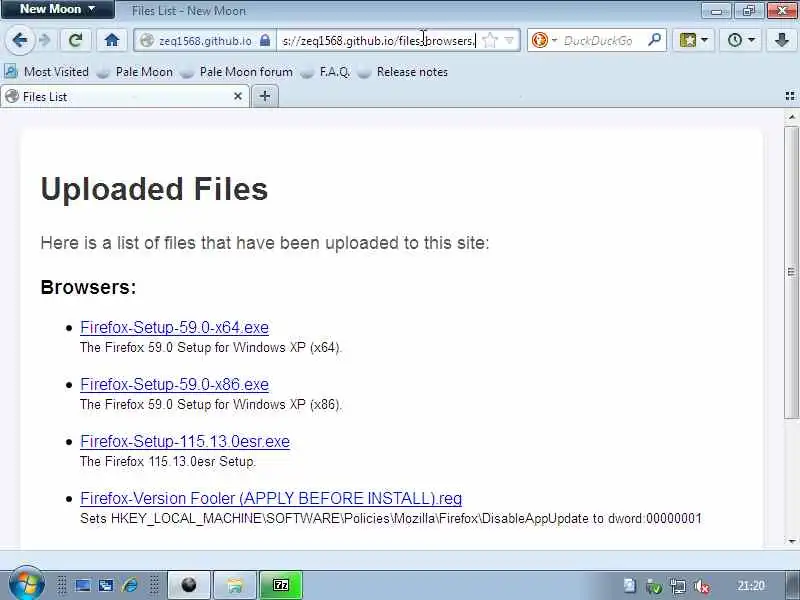This screenshot has height=600, width=800.
Task: Click the Switch between windows taskbar icon
Action: coord(106,585)
